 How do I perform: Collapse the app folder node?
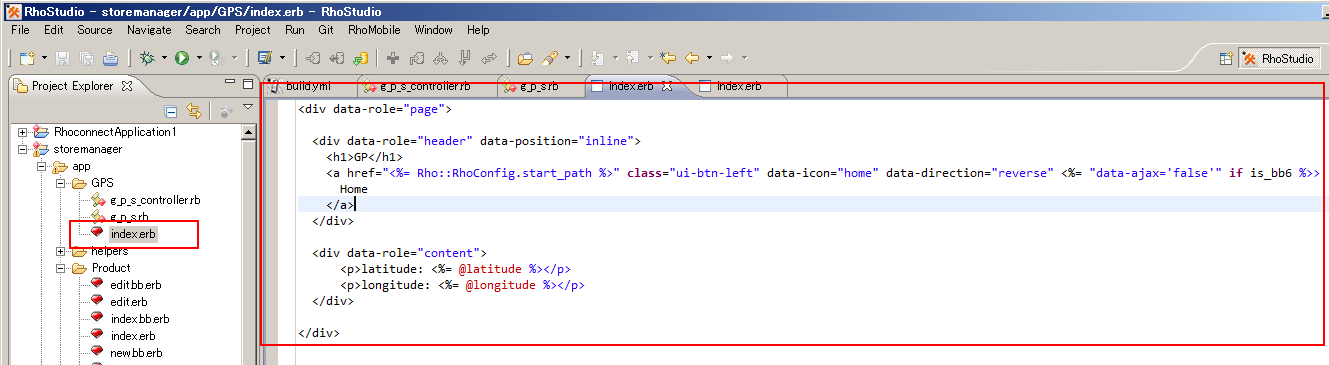click(42, 166)
